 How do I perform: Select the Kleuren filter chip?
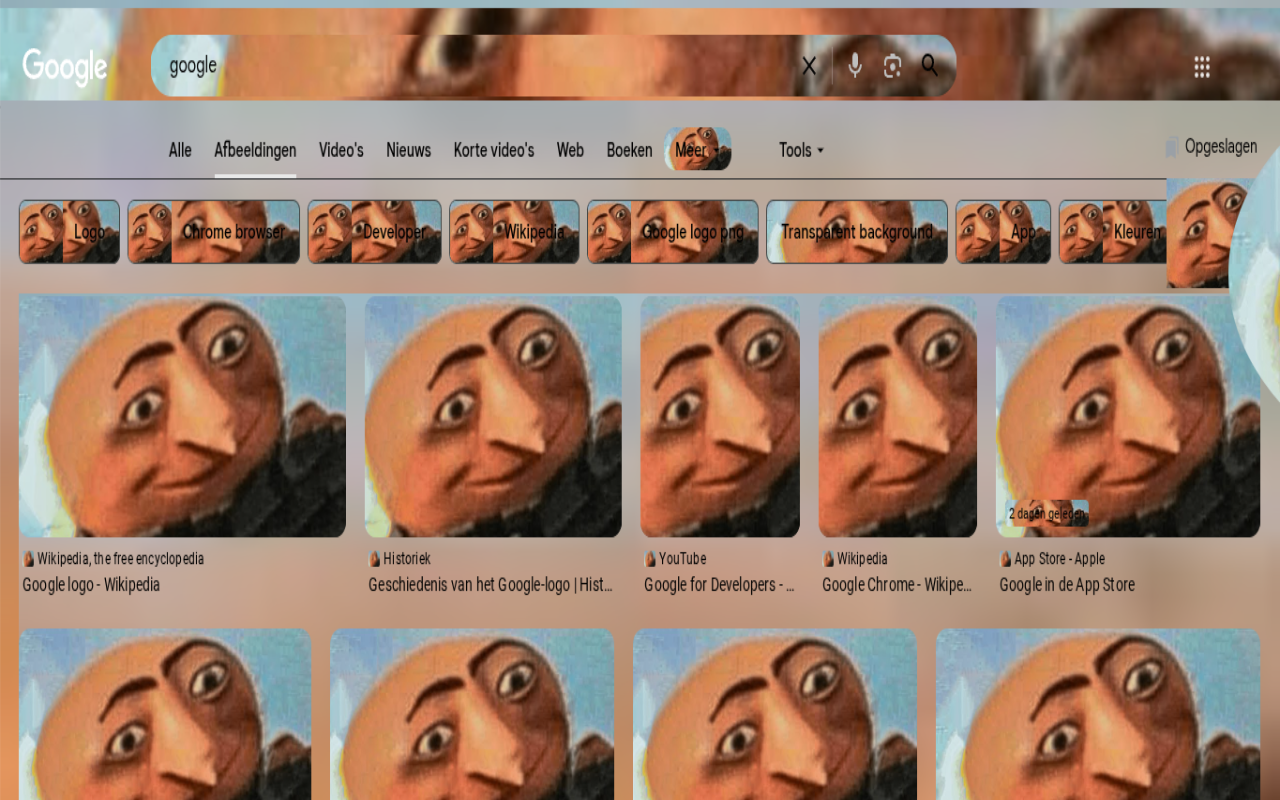click(x=1113, y=232)
